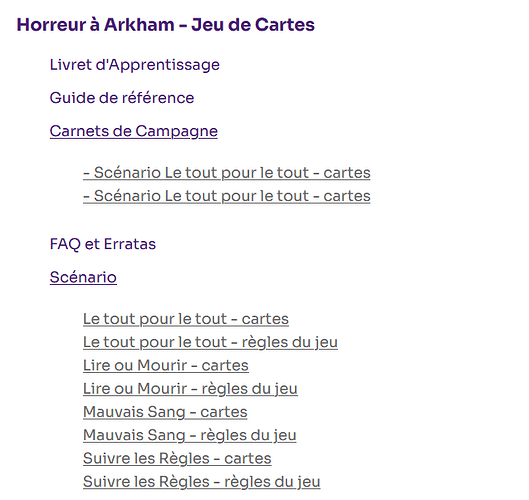
Task: Click Suivre les Règles - cartes
Action: click(177, 459)
